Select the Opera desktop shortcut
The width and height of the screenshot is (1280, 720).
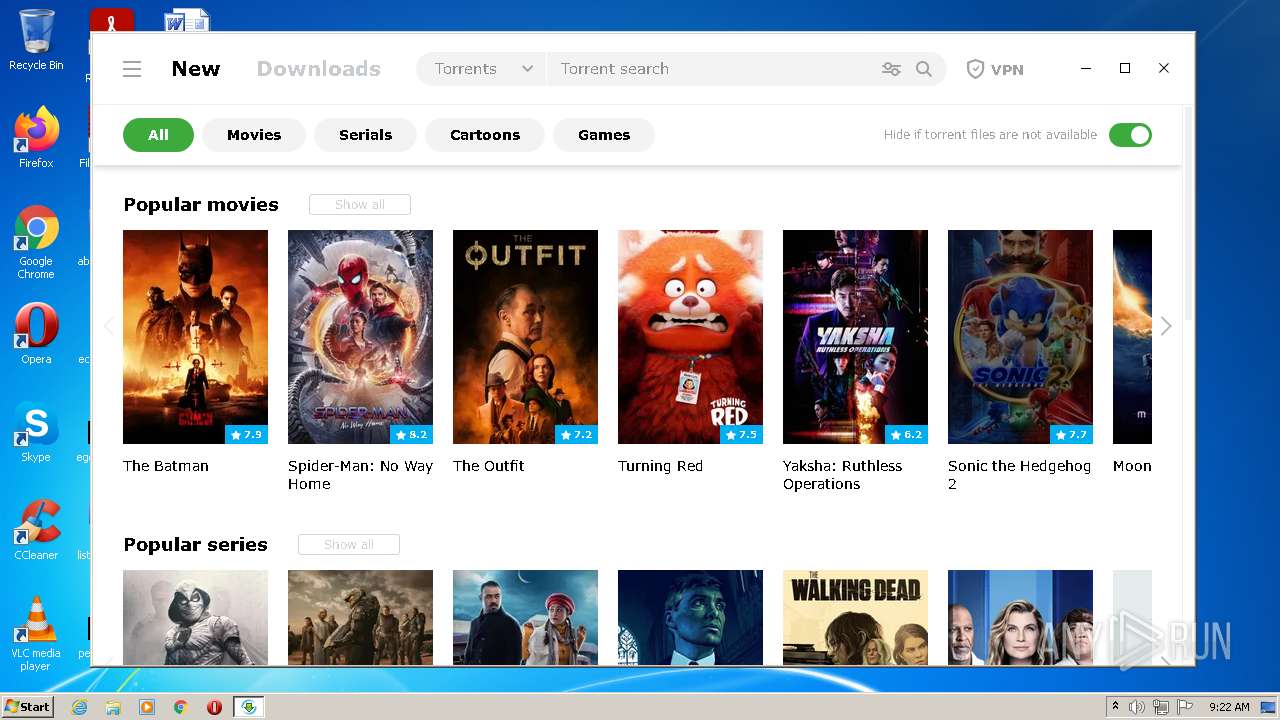36,334
